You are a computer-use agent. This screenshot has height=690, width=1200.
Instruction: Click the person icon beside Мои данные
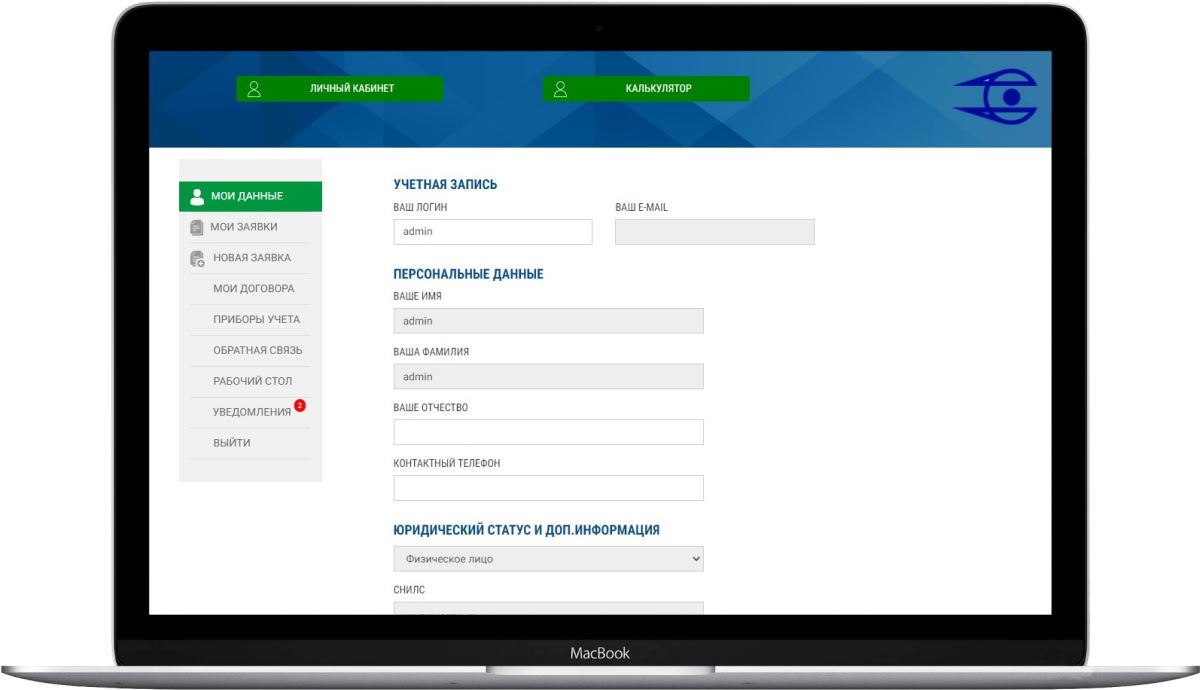197,196
